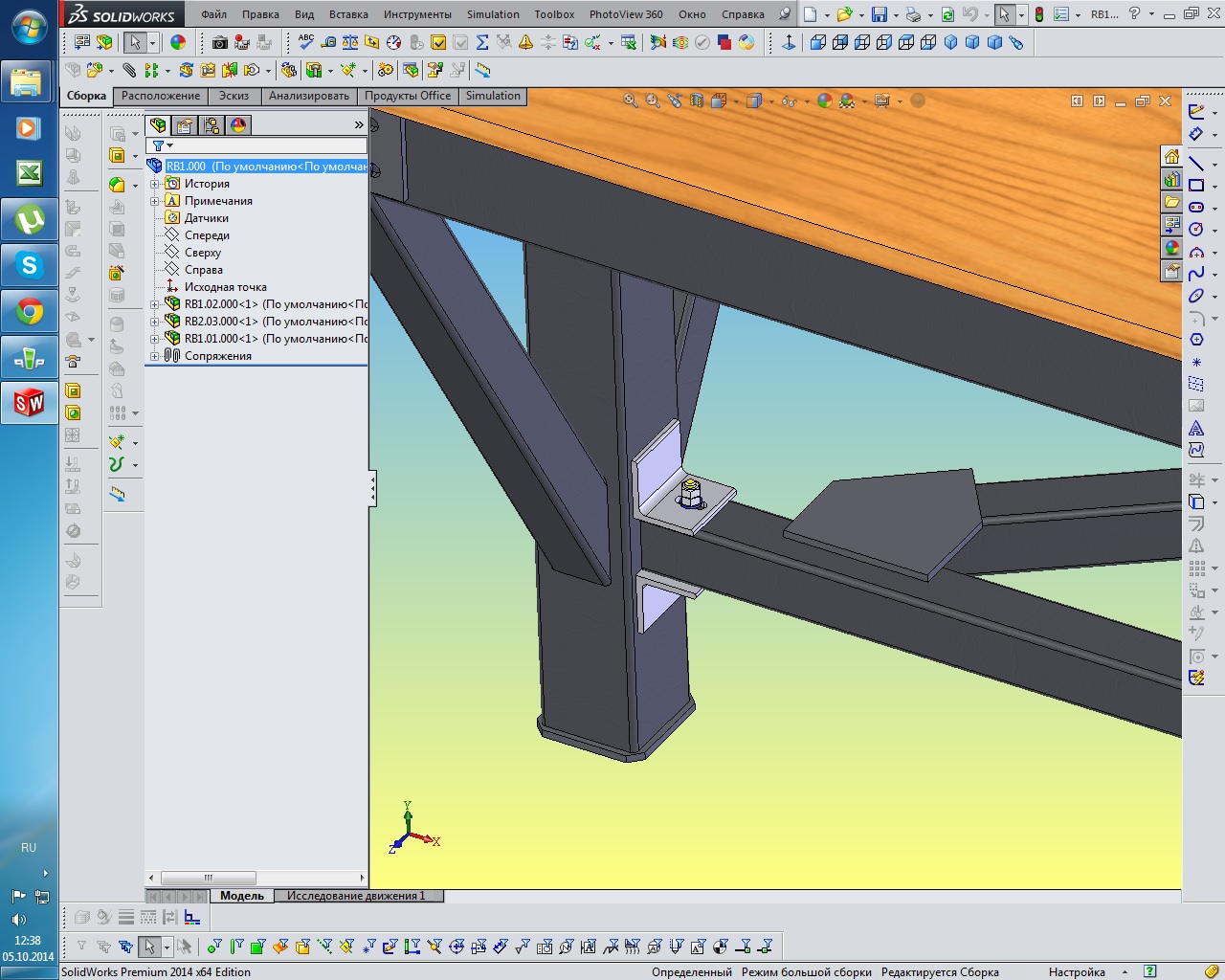Toggle the Filter Edges selection filter
1225x980 pixels.
236,947
